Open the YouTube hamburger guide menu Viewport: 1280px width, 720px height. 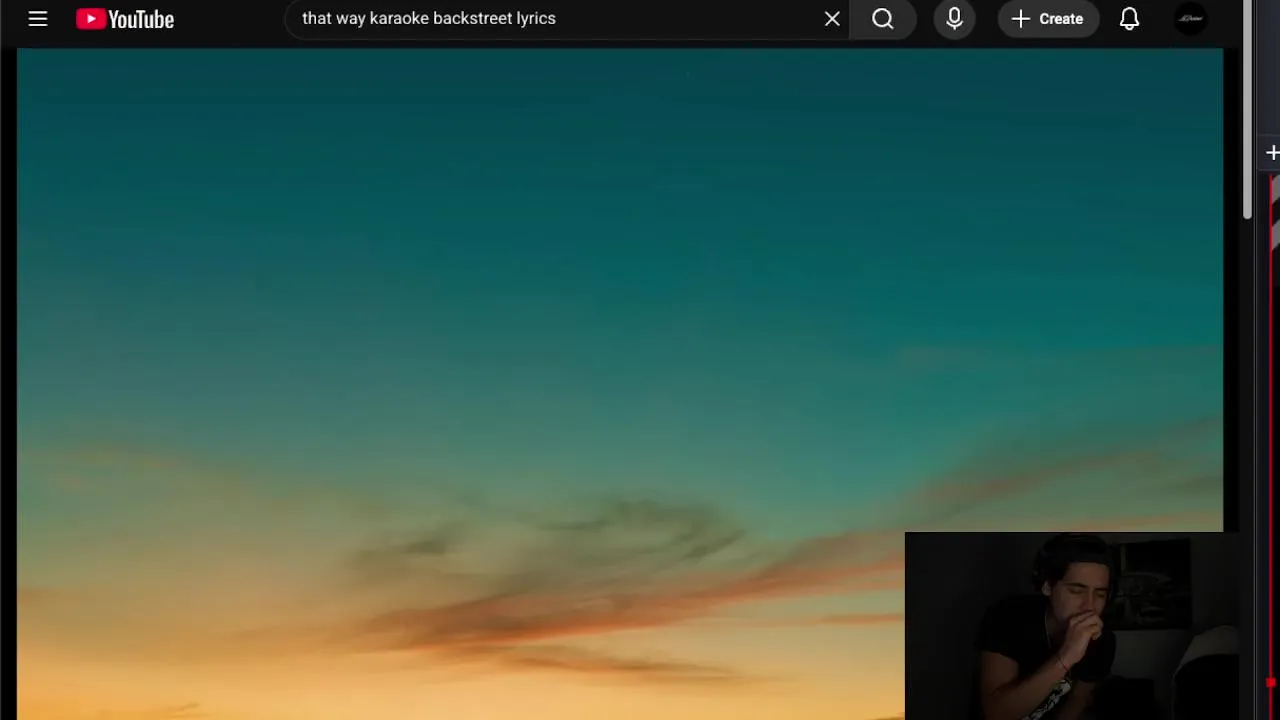[x=38, y=19]
